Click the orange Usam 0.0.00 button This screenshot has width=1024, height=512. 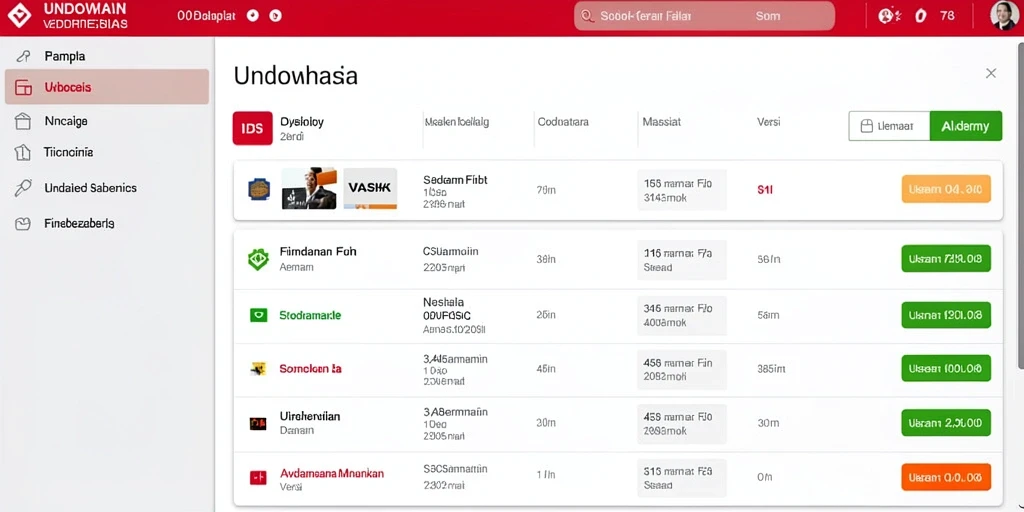click(x=946, y=477)
